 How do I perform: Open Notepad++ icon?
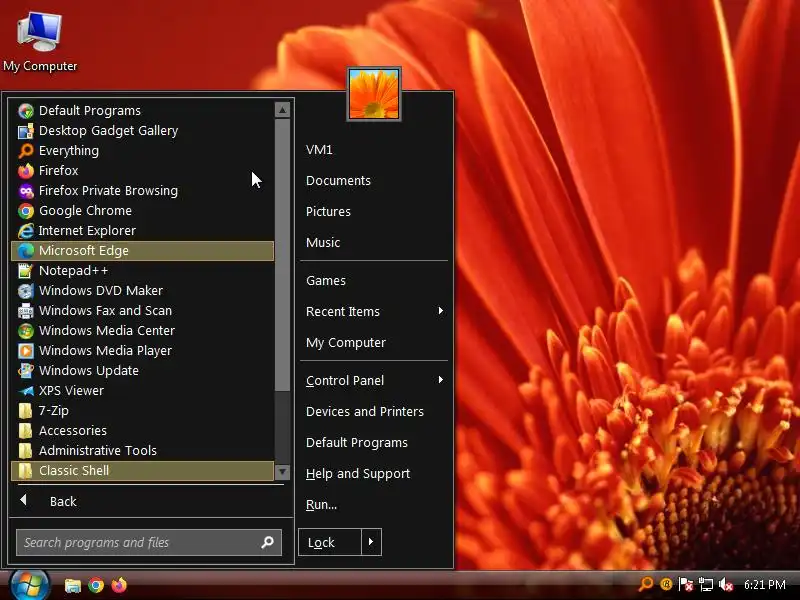pos(26,270)
